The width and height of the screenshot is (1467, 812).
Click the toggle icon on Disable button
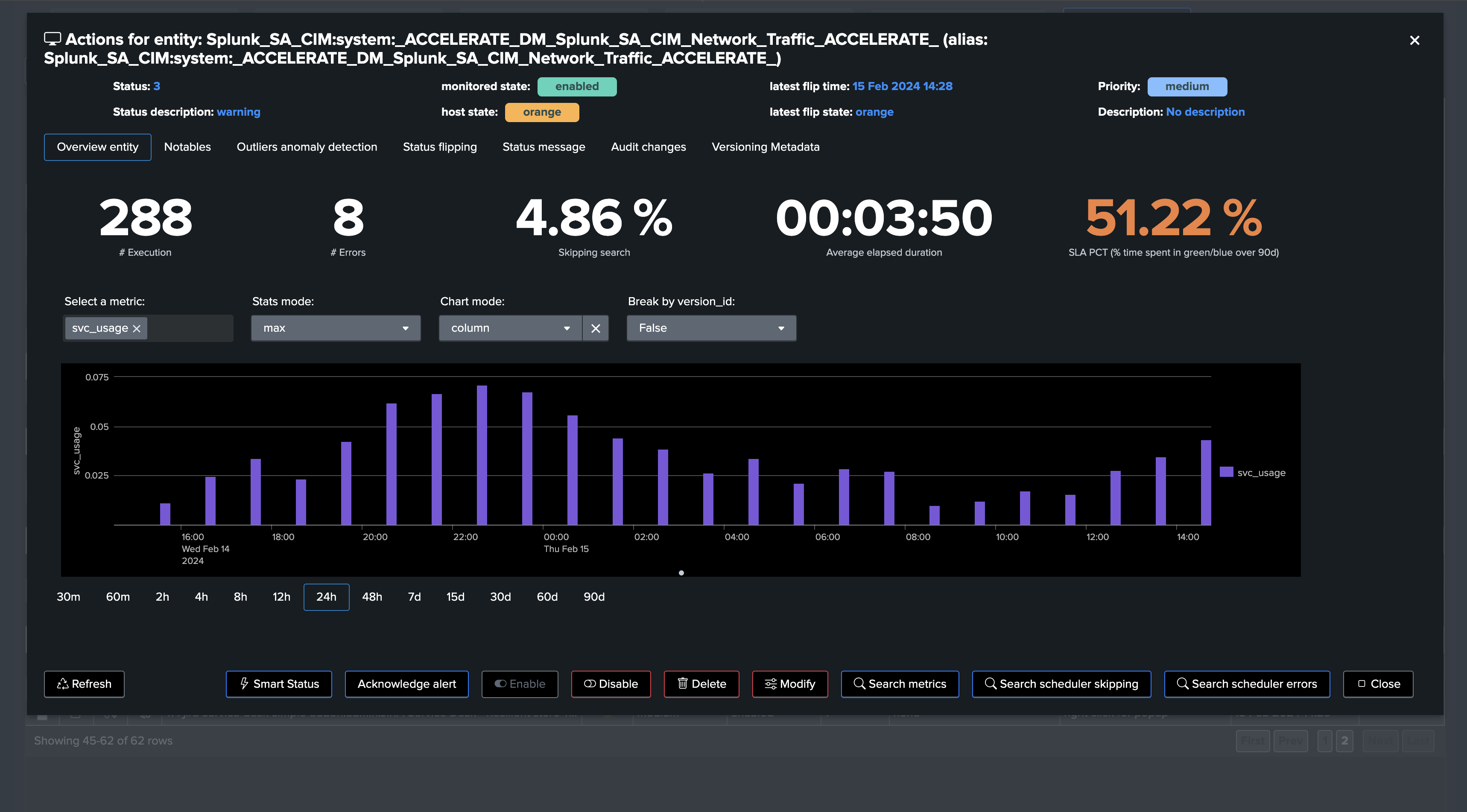pos(590,684)
